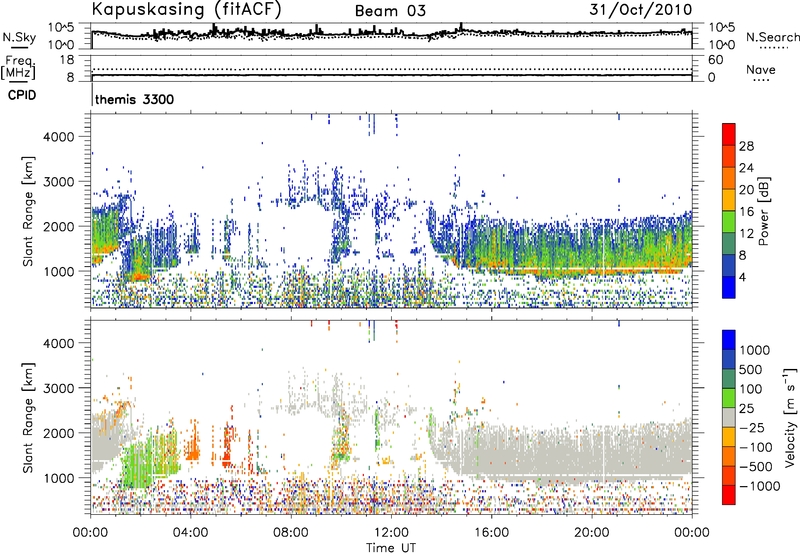The image size is (800, 554).
Task: Click the '04:00' time axis label
Action: pos(191,533)
